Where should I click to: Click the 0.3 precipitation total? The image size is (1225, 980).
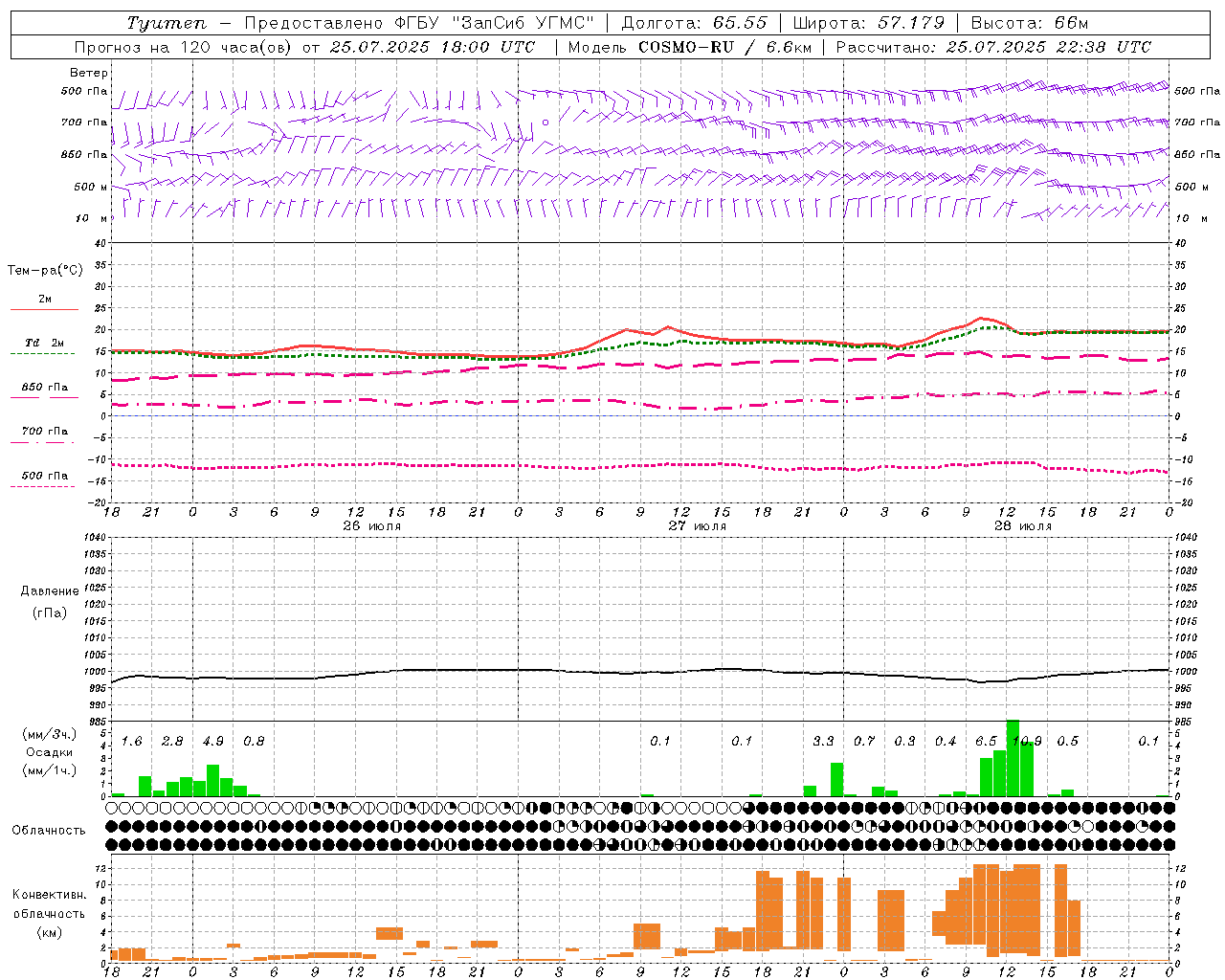[904, 742]
